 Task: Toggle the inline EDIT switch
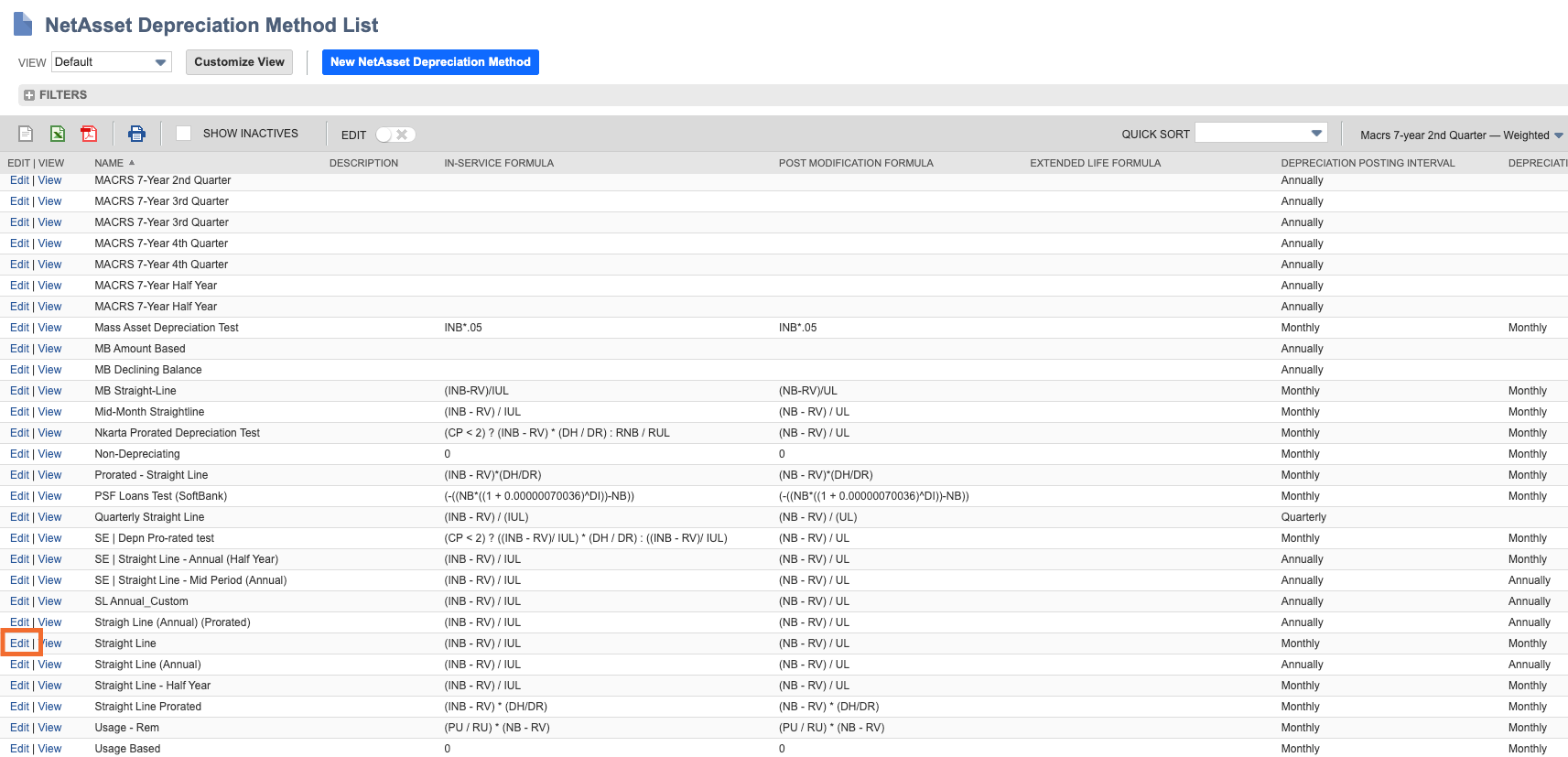pyautogui.click(x=395, y=135)
